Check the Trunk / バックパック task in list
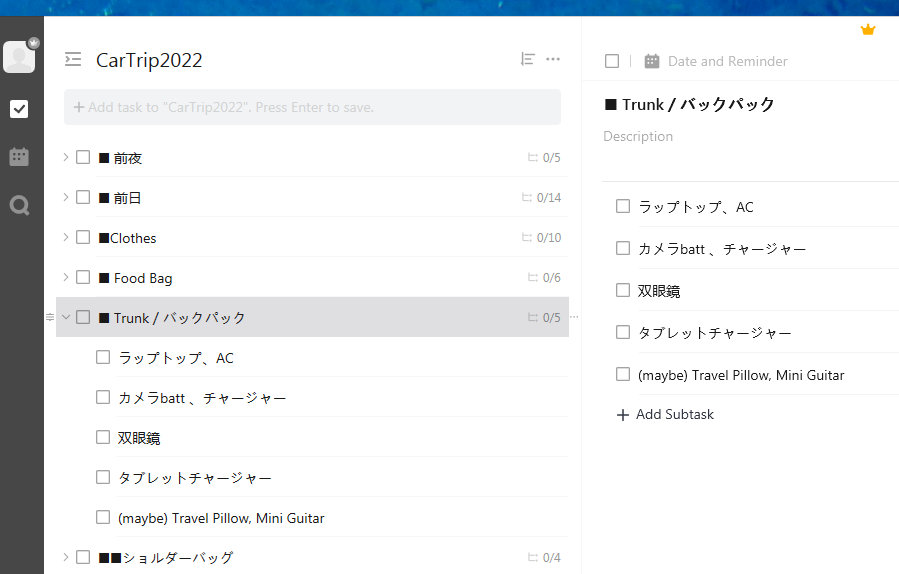This screenshot has height=574, width=899. click(x=83, y=317)
